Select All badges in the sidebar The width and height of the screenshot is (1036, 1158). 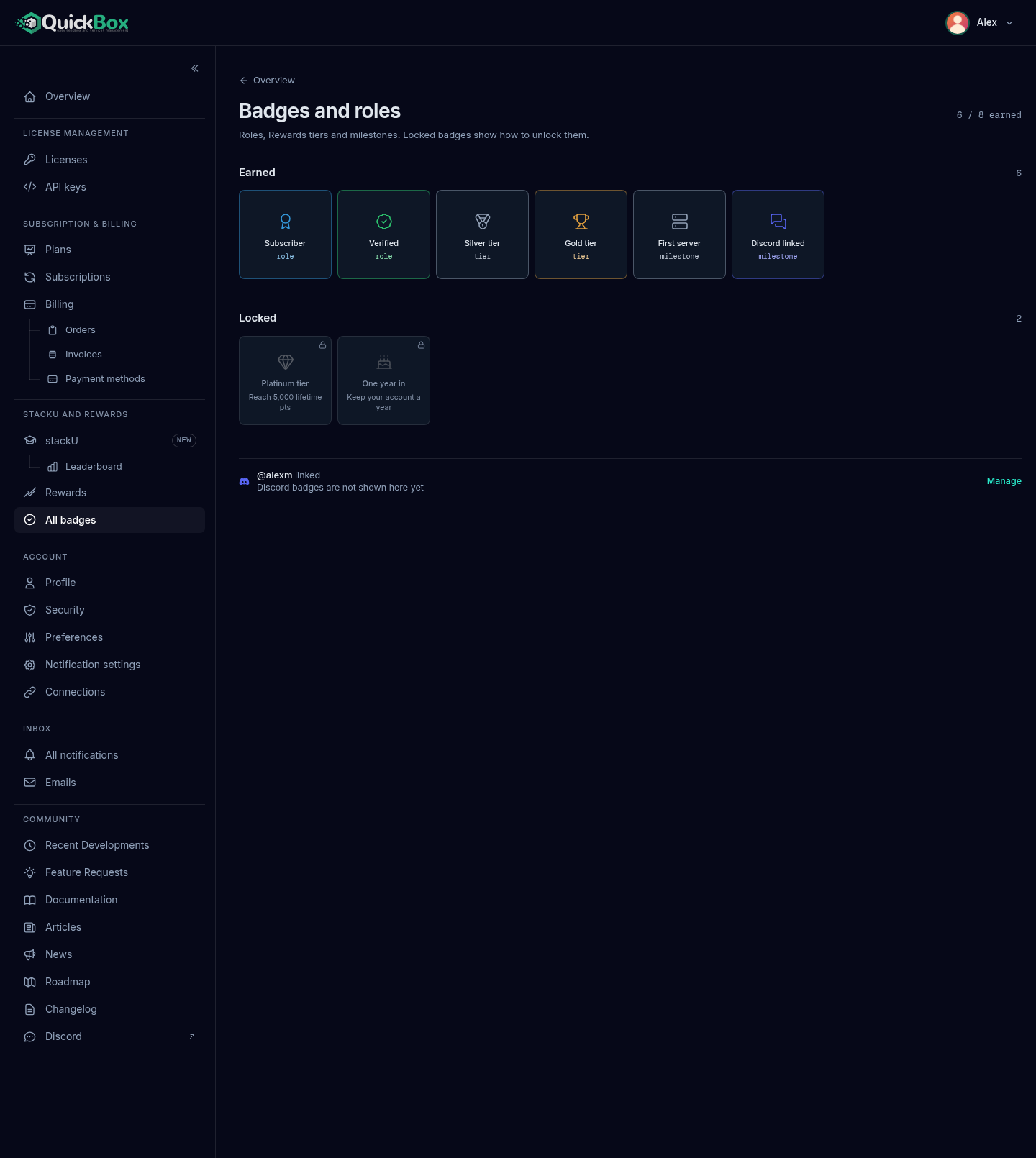(x=109, y=520)
